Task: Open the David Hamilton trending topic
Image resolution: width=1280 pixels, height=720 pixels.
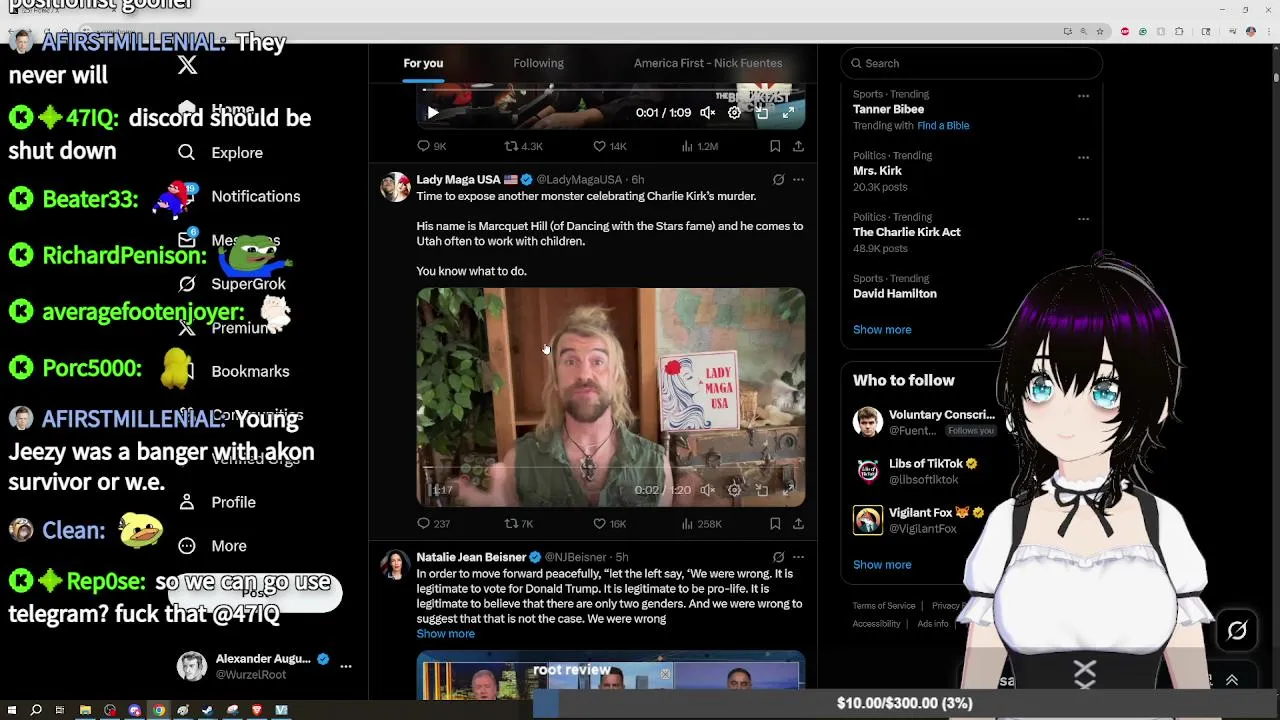Action: (x=895, y=294)
